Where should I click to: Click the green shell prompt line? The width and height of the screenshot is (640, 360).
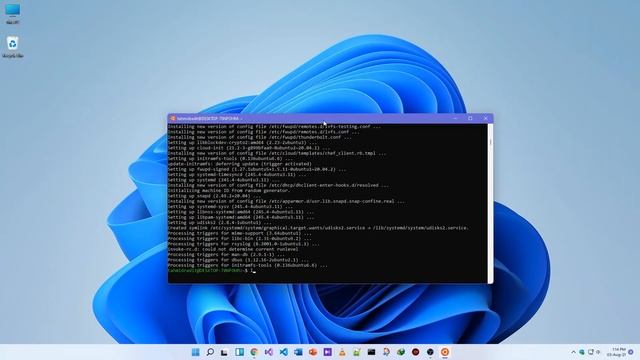point(211,271)
